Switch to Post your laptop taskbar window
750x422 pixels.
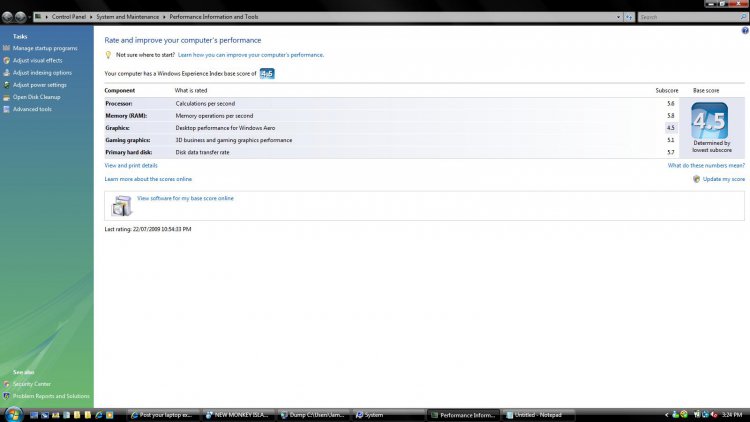[x=163, y=415]
